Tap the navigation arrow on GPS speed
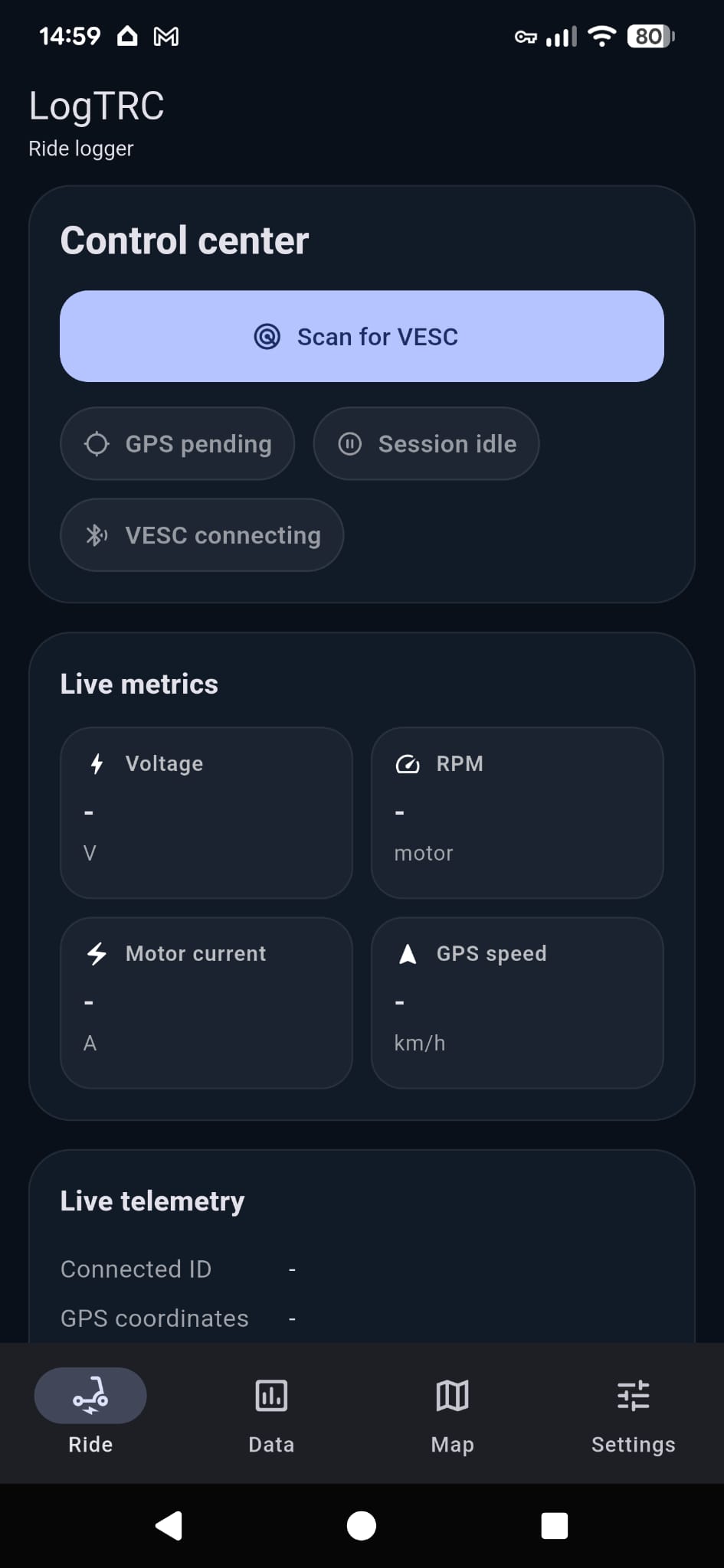The image size is (724, 1568). [408, 954]
